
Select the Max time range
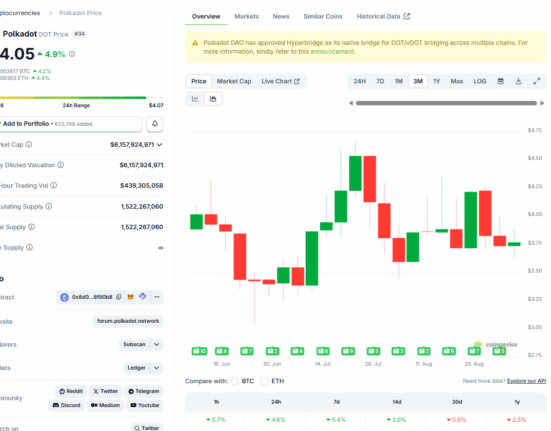(456, 81)
